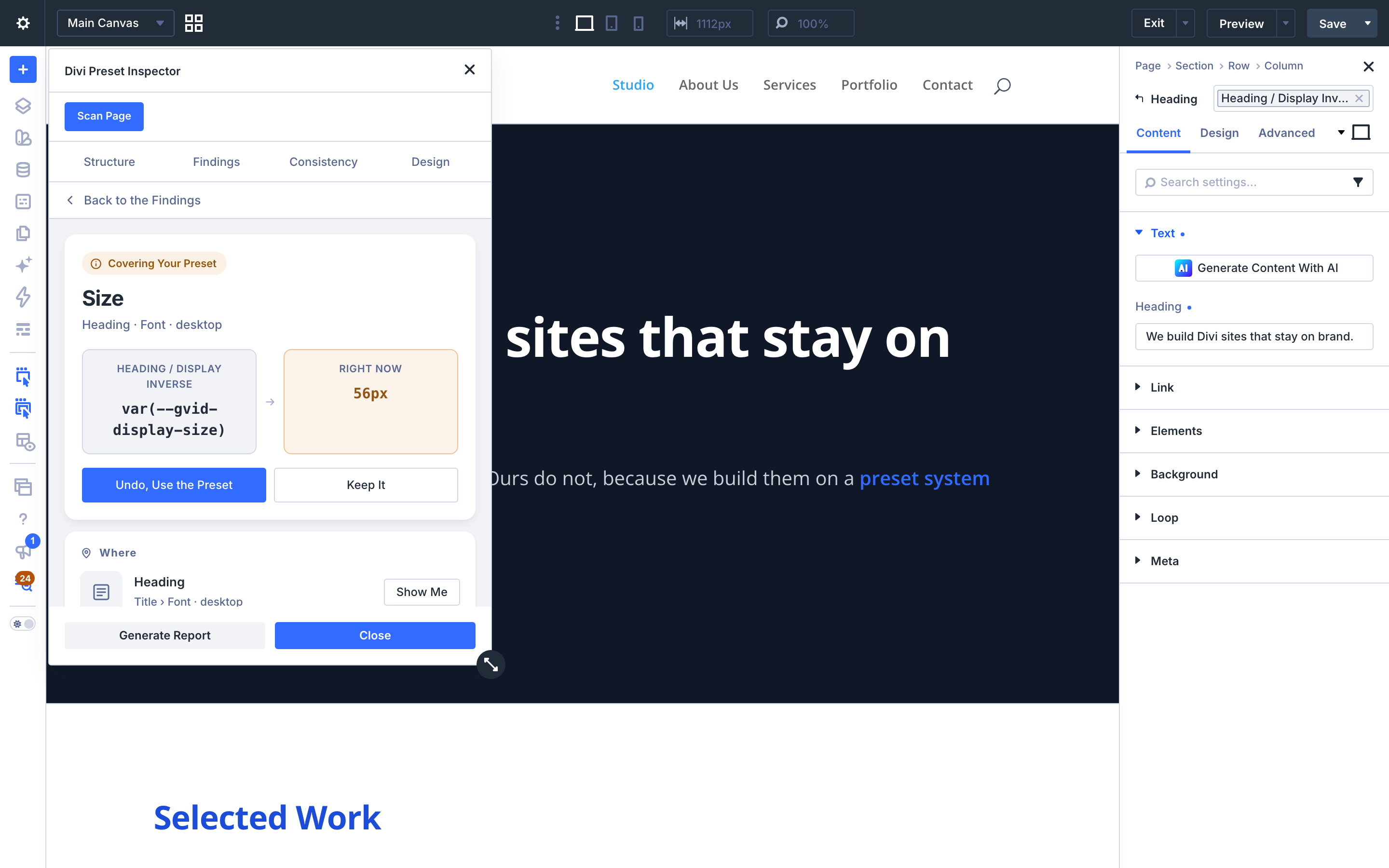
Task: Open the Main Canvas dropdown
Action: [115, 23]
